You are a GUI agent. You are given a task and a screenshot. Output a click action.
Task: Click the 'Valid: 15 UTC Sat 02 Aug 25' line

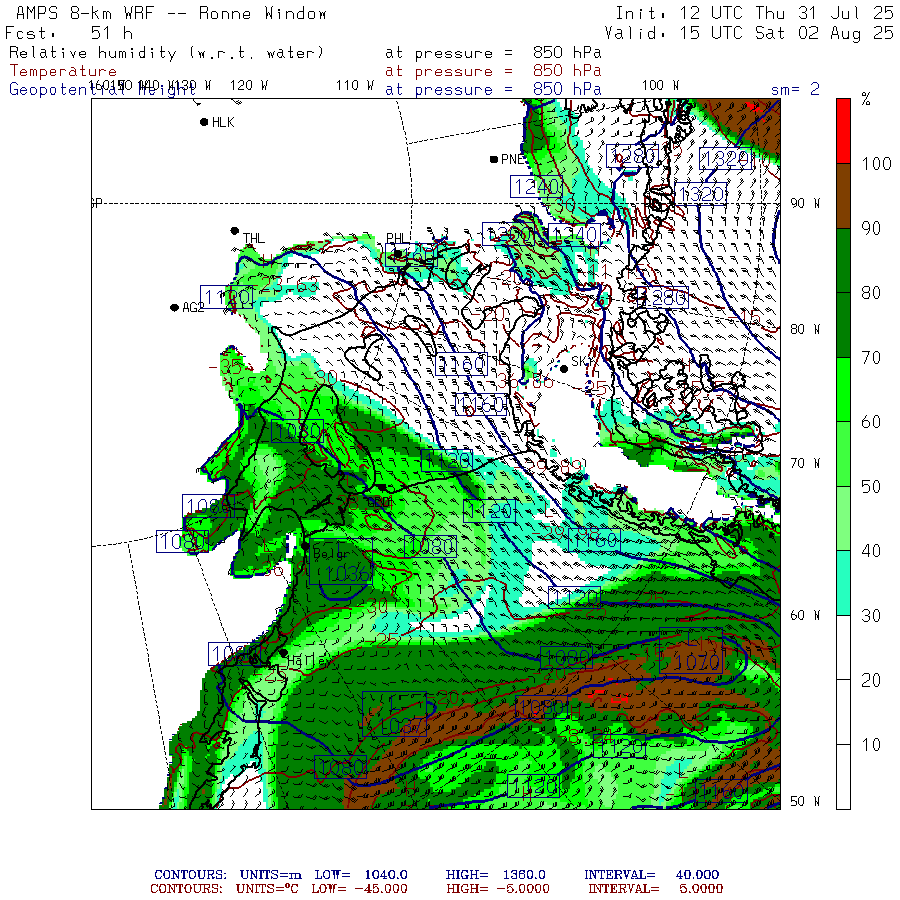pos(748,33)
